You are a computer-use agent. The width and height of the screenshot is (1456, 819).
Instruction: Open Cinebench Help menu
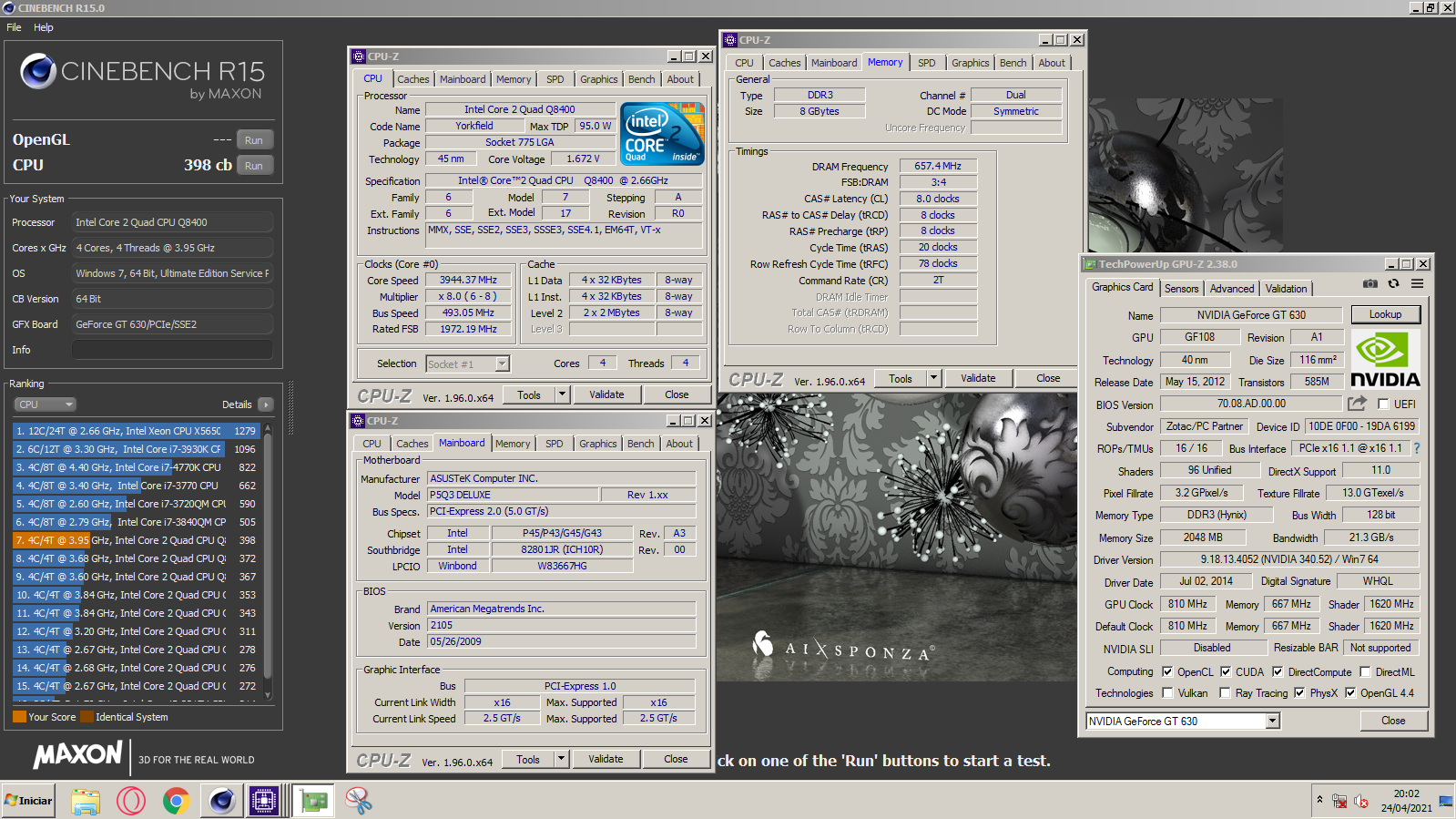(x=44, y=27)
